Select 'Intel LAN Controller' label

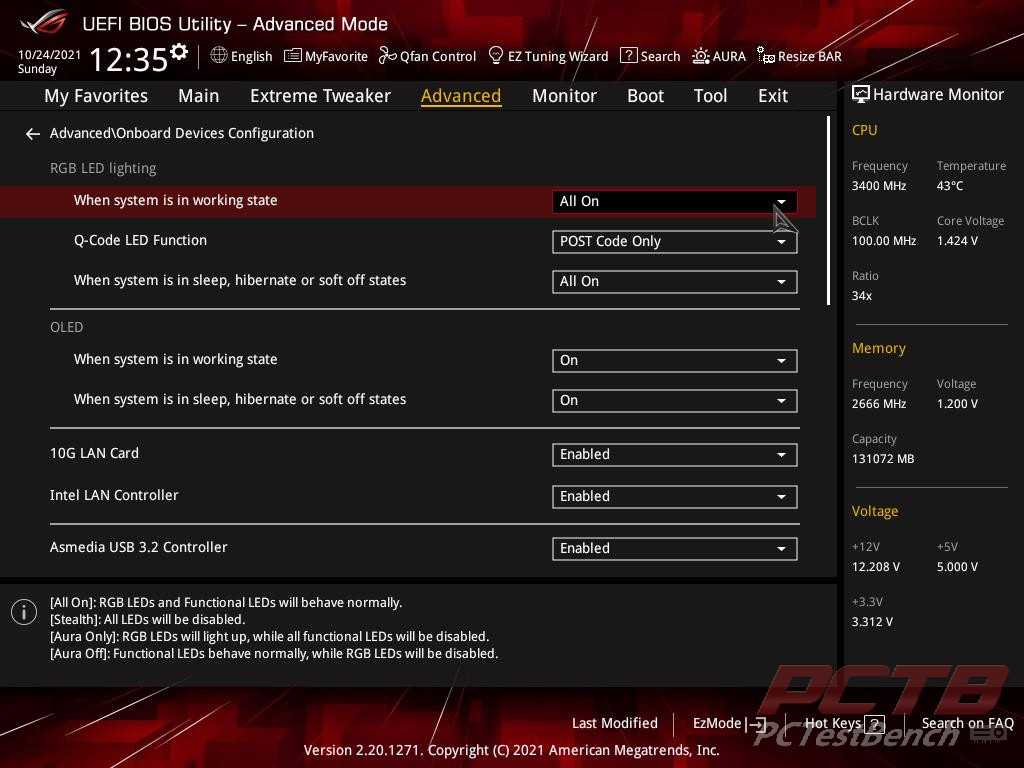(114, 495)
